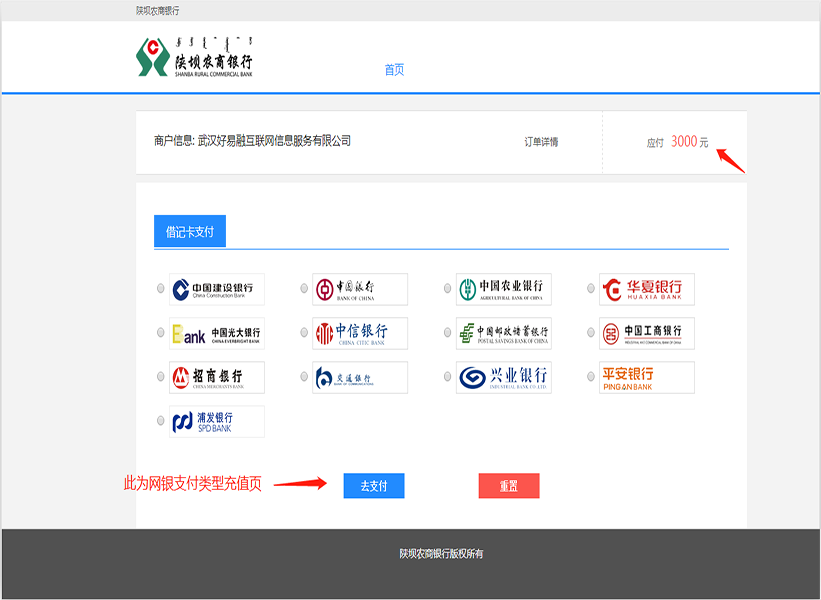Select the 中国建设银行 radio button

coord(161,288)
